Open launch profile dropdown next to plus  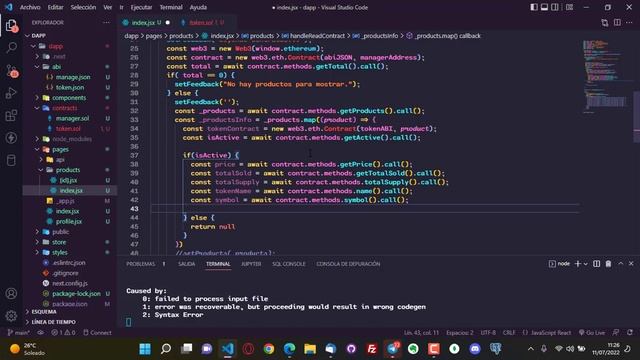pos(586,264)
